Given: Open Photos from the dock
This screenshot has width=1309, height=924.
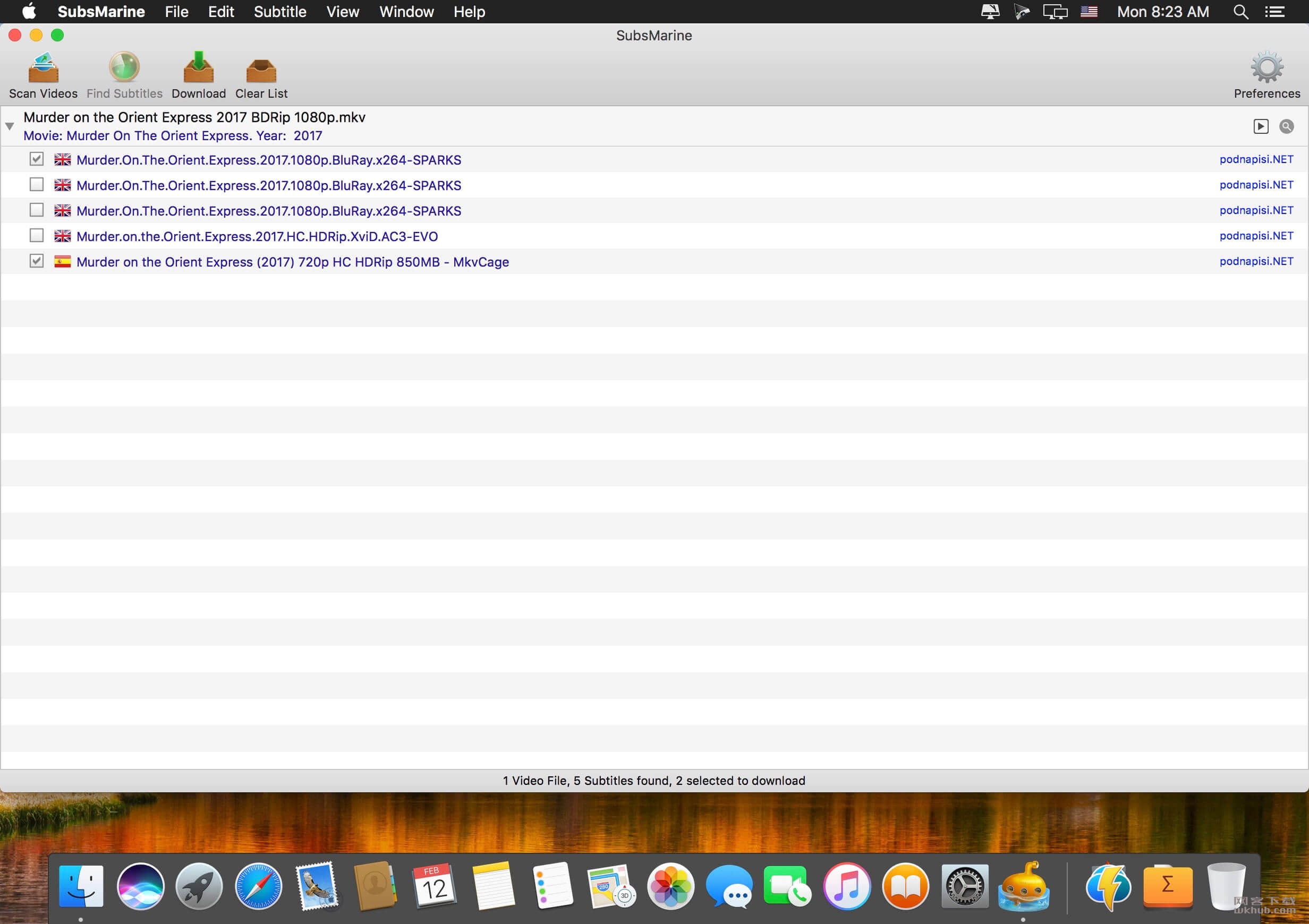Looking at the screenshot, I should [x=670, y=886].
